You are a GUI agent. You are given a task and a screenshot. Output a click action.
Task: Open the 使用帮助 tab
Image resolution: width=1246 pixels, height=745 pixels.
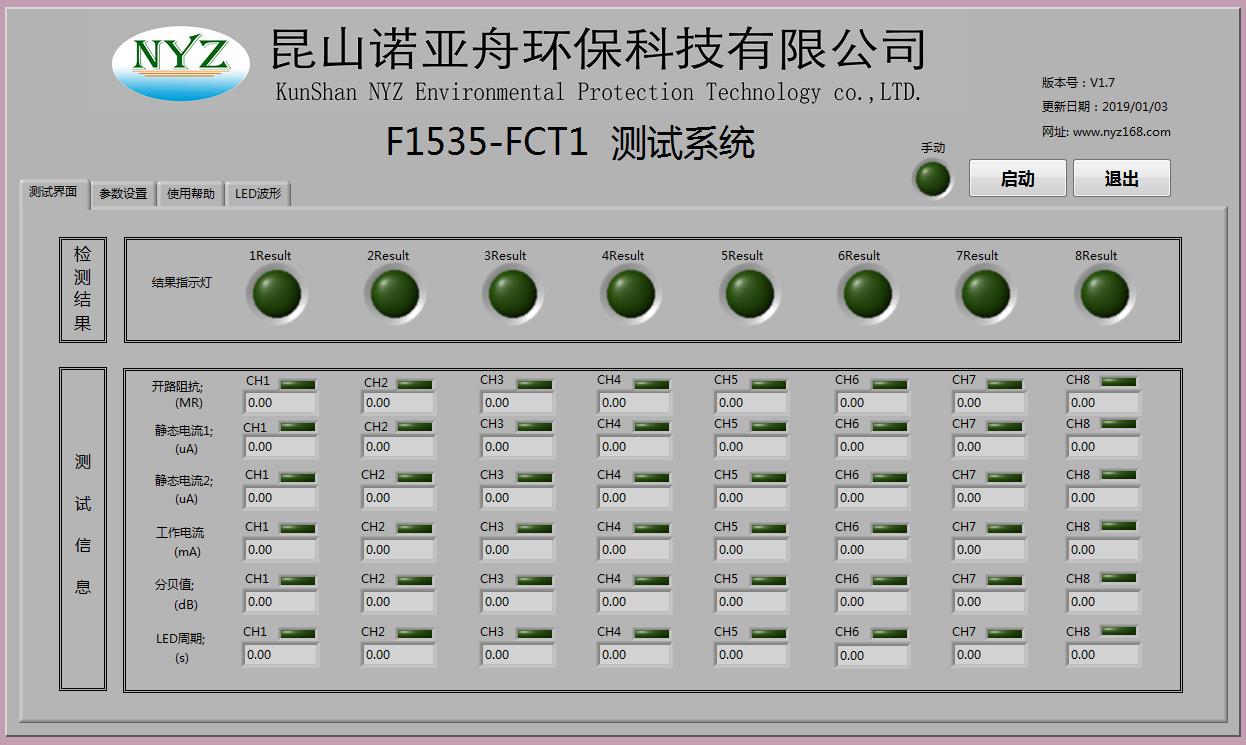(191, 194)
